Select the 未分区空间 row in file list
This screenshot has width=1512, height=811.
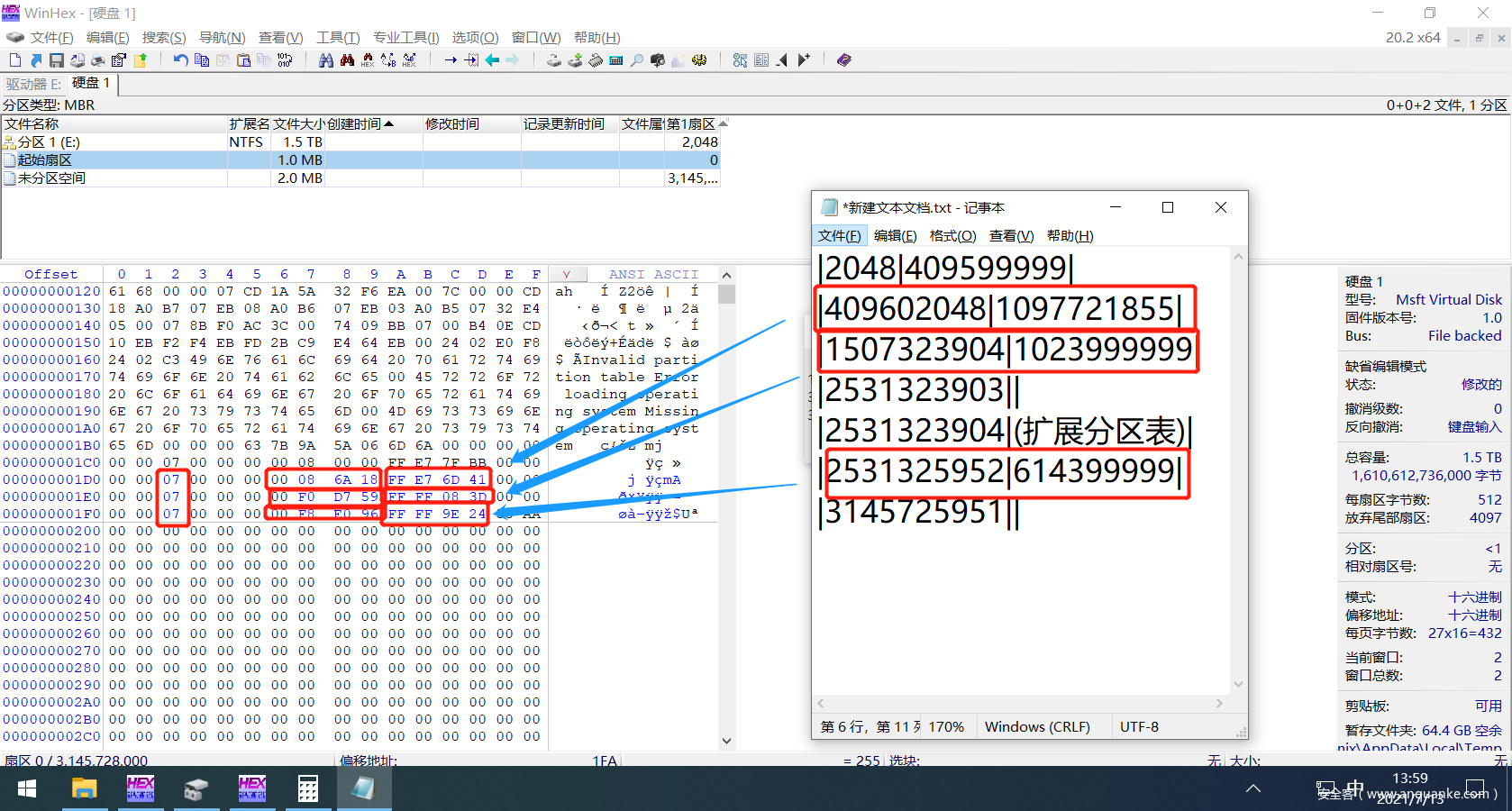coord(51,178)
